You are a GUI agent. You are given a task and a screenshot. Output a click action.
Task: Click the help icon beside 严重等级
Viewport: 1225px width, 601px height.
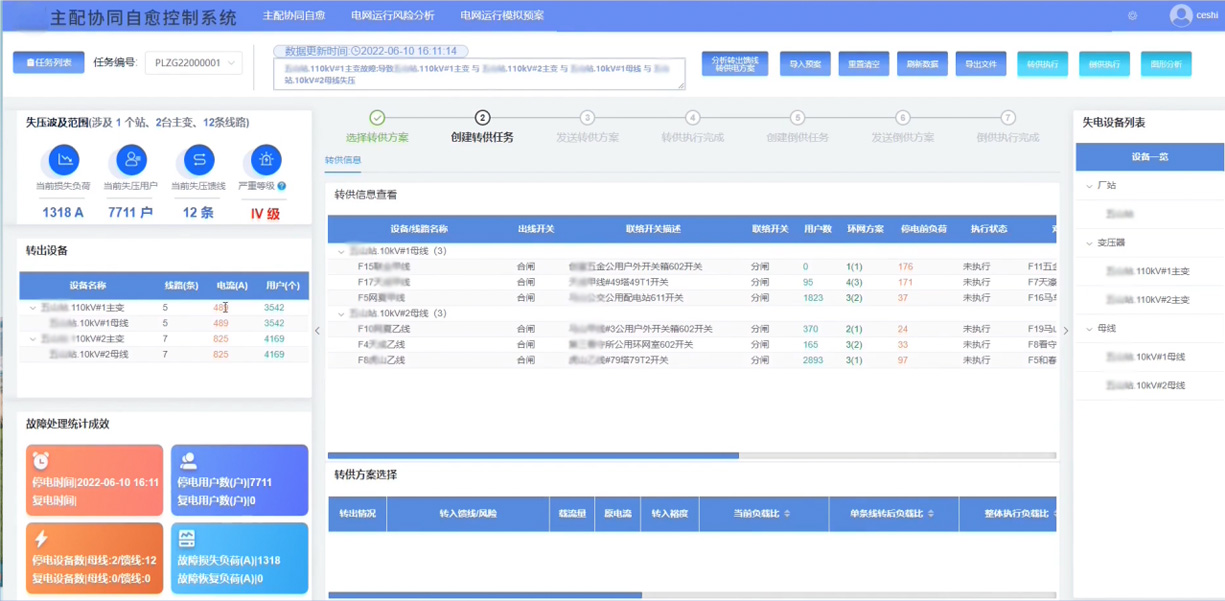282,186
